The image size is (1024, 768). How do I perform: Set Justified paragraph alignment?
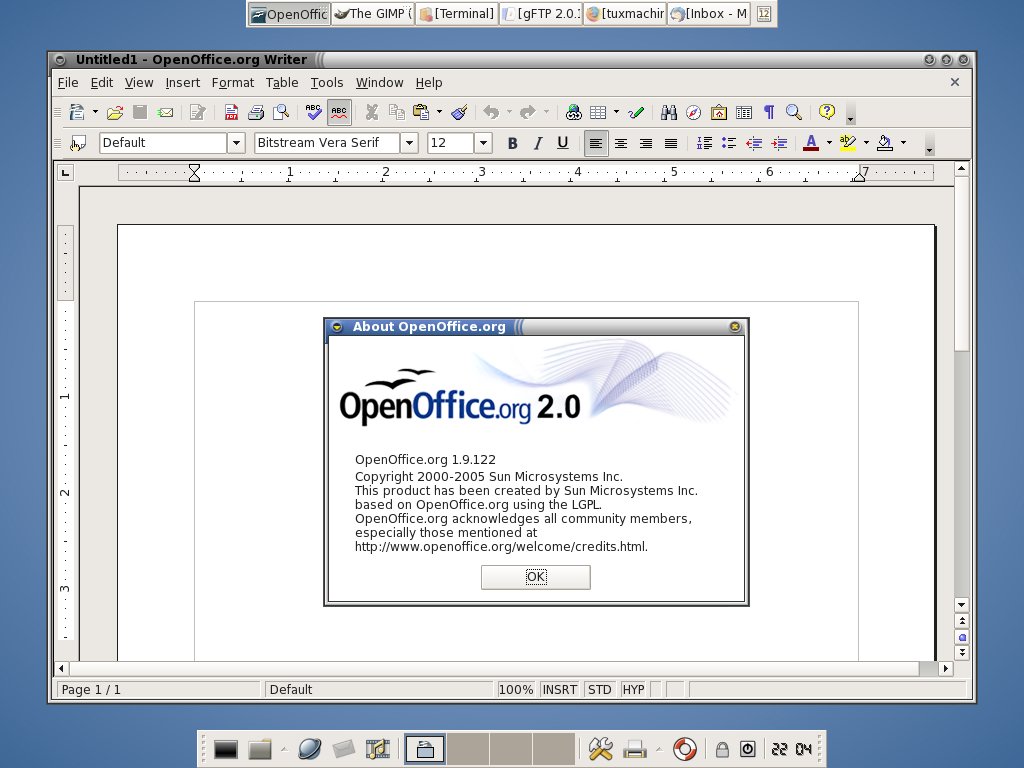[x=671, y=143]
